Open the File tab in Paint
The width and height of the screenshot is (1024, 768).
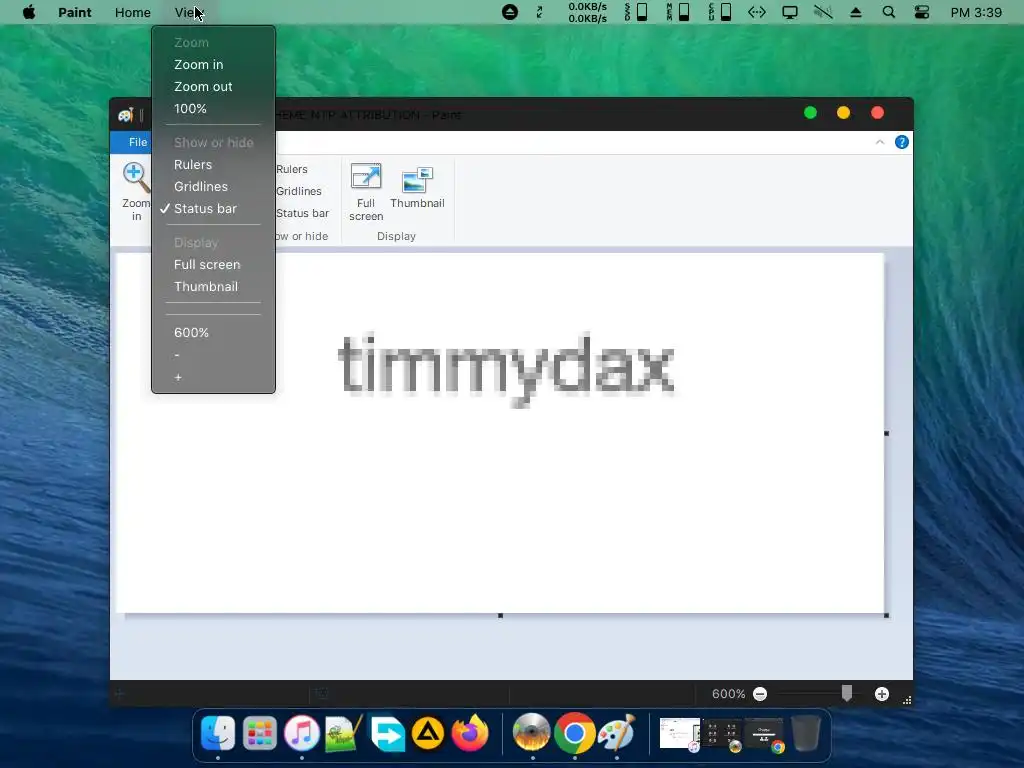pyautogui.click(x=137, y=142)
